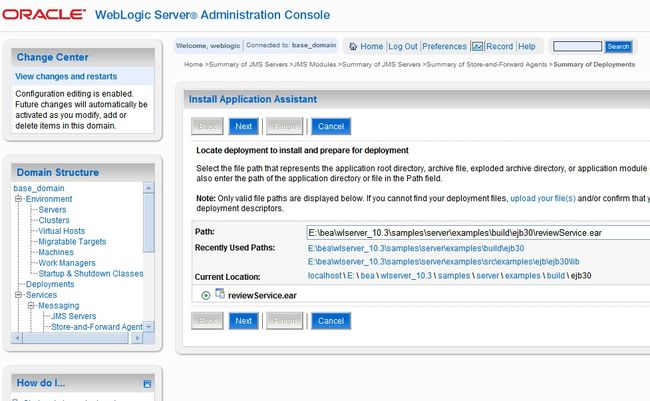Open Startup & Shutdown Classes tree item
This screenshot has width=650, height=401.
click(x=91, y=274)
